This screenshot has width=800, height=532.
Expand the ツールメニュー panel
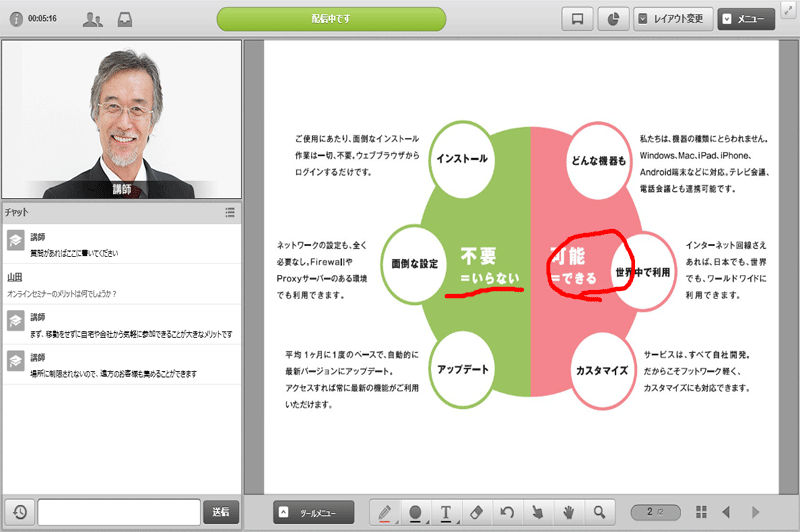[313, 512]
